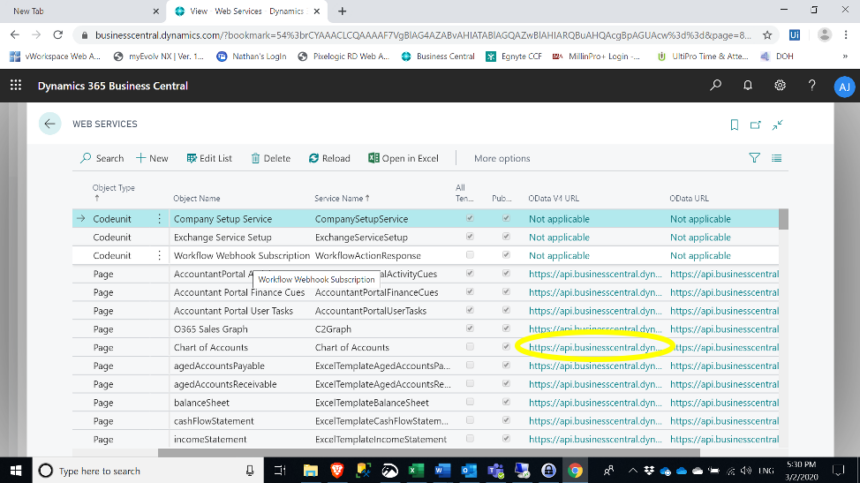The height and width of the screenshot is (483, 860).
Task: Open the AJ user account avatar
Action: [844, 87]
